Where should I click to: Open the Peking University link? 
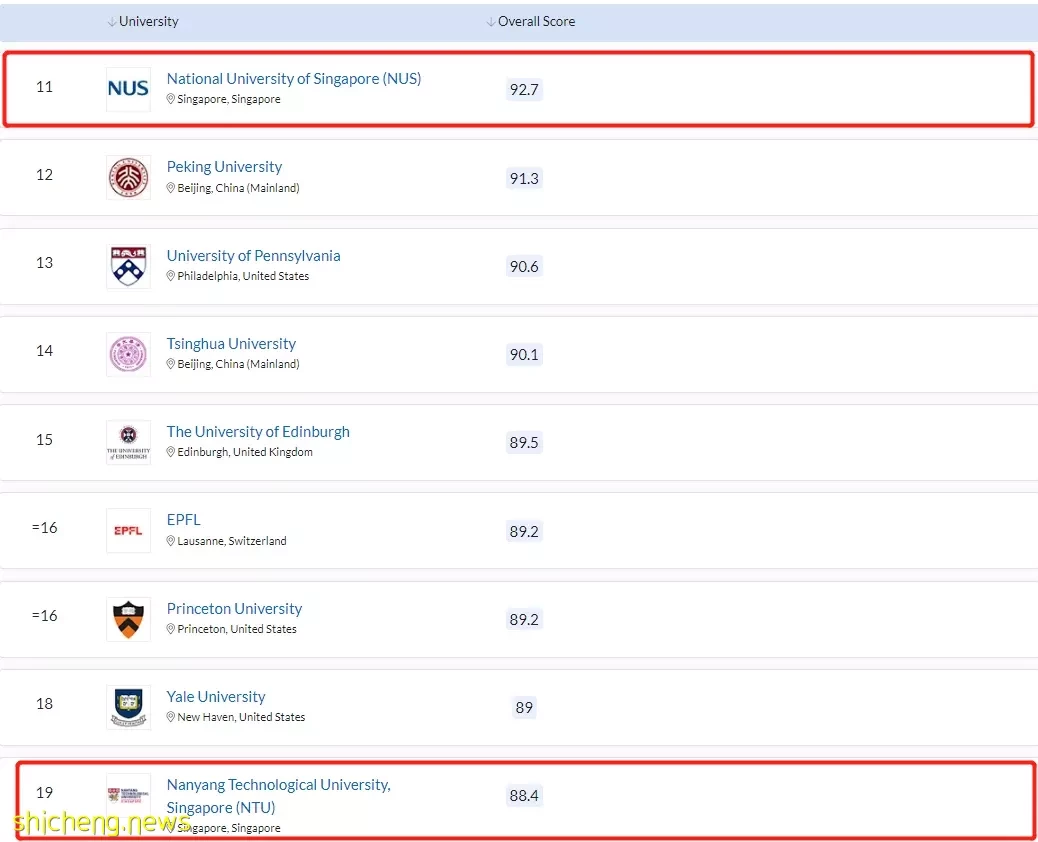[x=224, y=167]
